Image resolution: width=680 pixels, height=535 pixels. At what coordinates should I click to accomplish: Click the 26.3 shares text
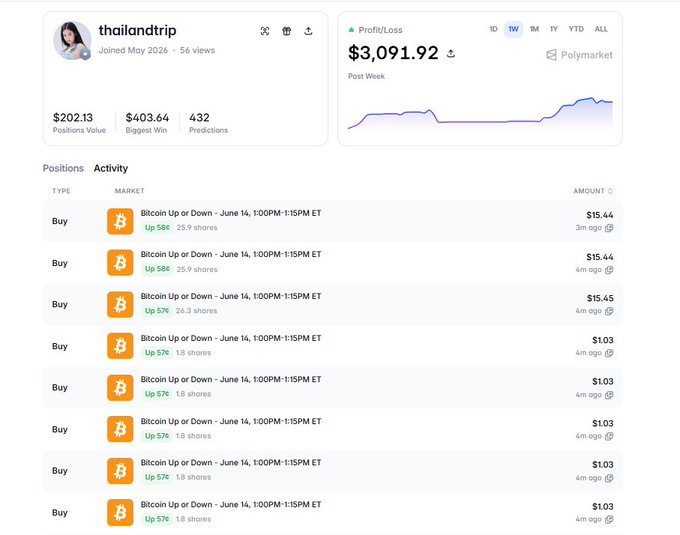point(196,311)
